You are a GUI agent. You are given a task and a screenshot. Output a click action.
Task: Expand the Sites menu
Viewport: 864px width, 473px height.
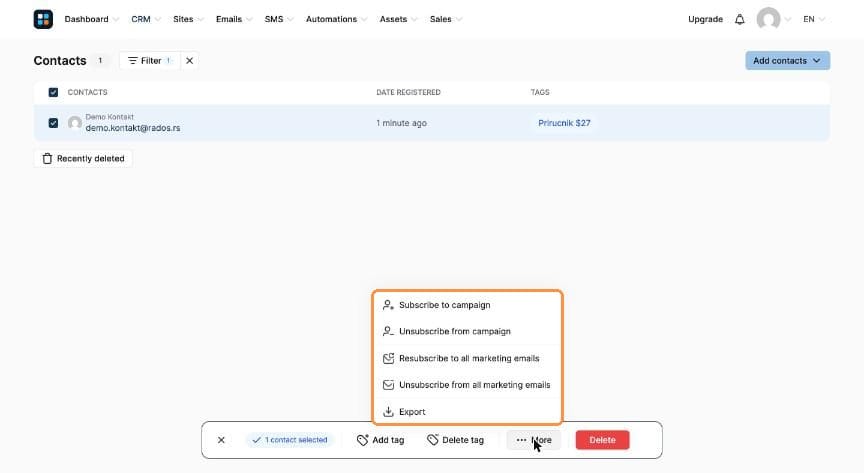tap(188, 19)
